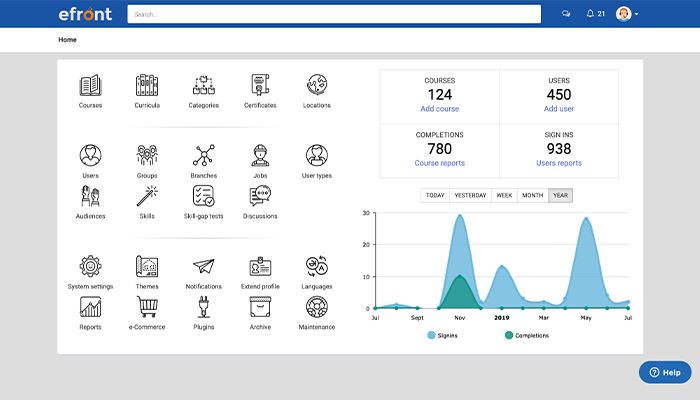Expand the user avatar dropdown menu
The height and width of the screenshot is (400, 700).
click(627, 14)
